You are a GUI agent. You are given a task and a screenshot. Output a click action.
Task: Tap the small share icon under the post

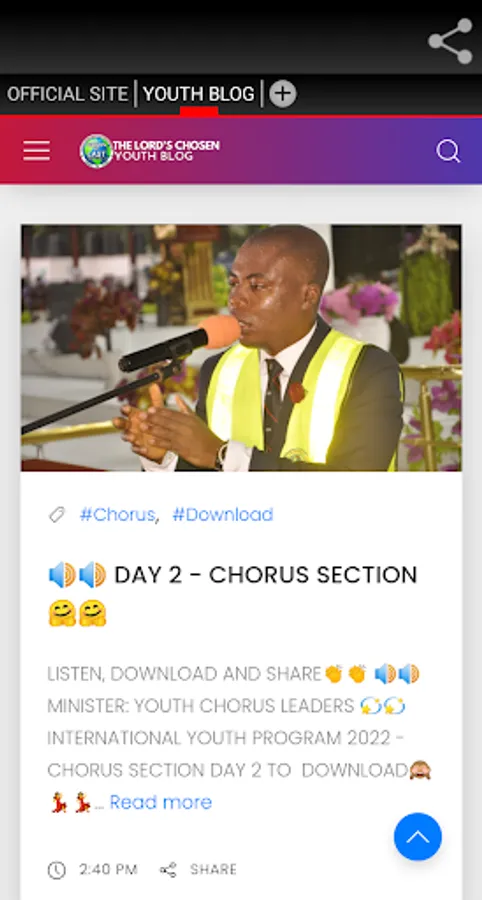point(168,870)
